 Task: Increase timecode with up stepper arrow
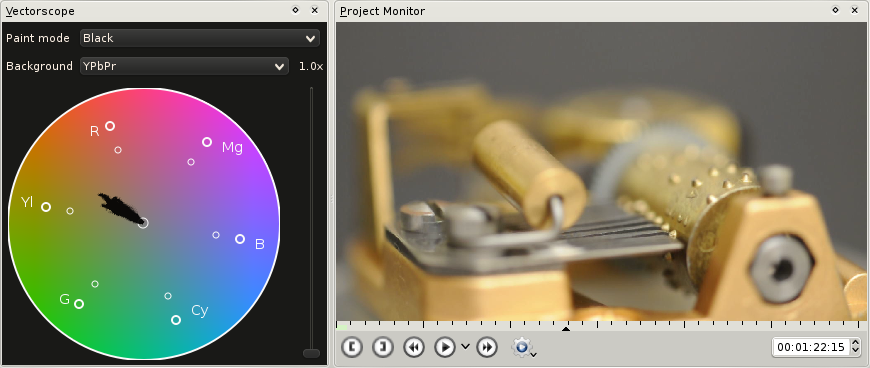(855, 343)
